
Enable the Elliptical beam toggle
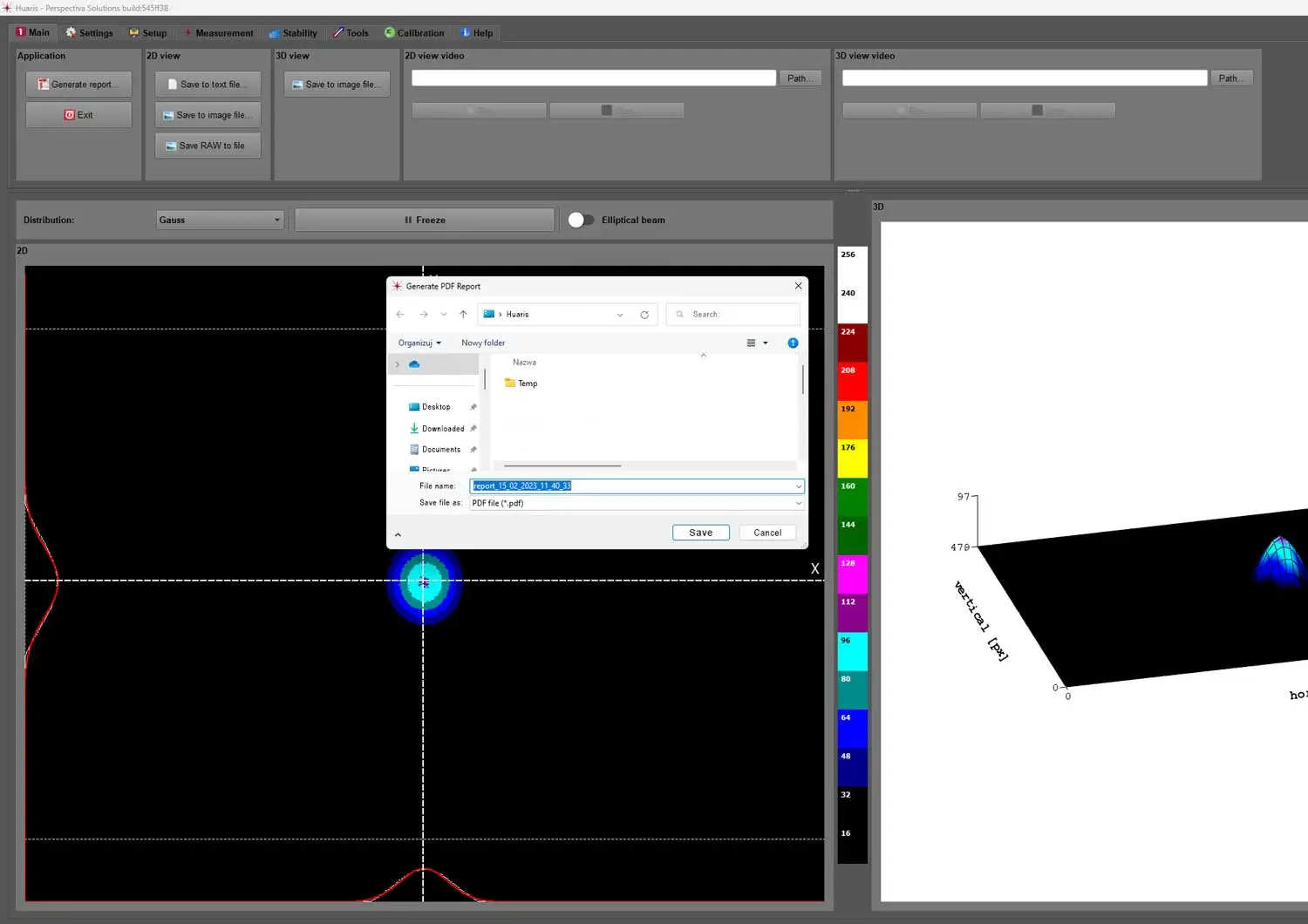582,220
